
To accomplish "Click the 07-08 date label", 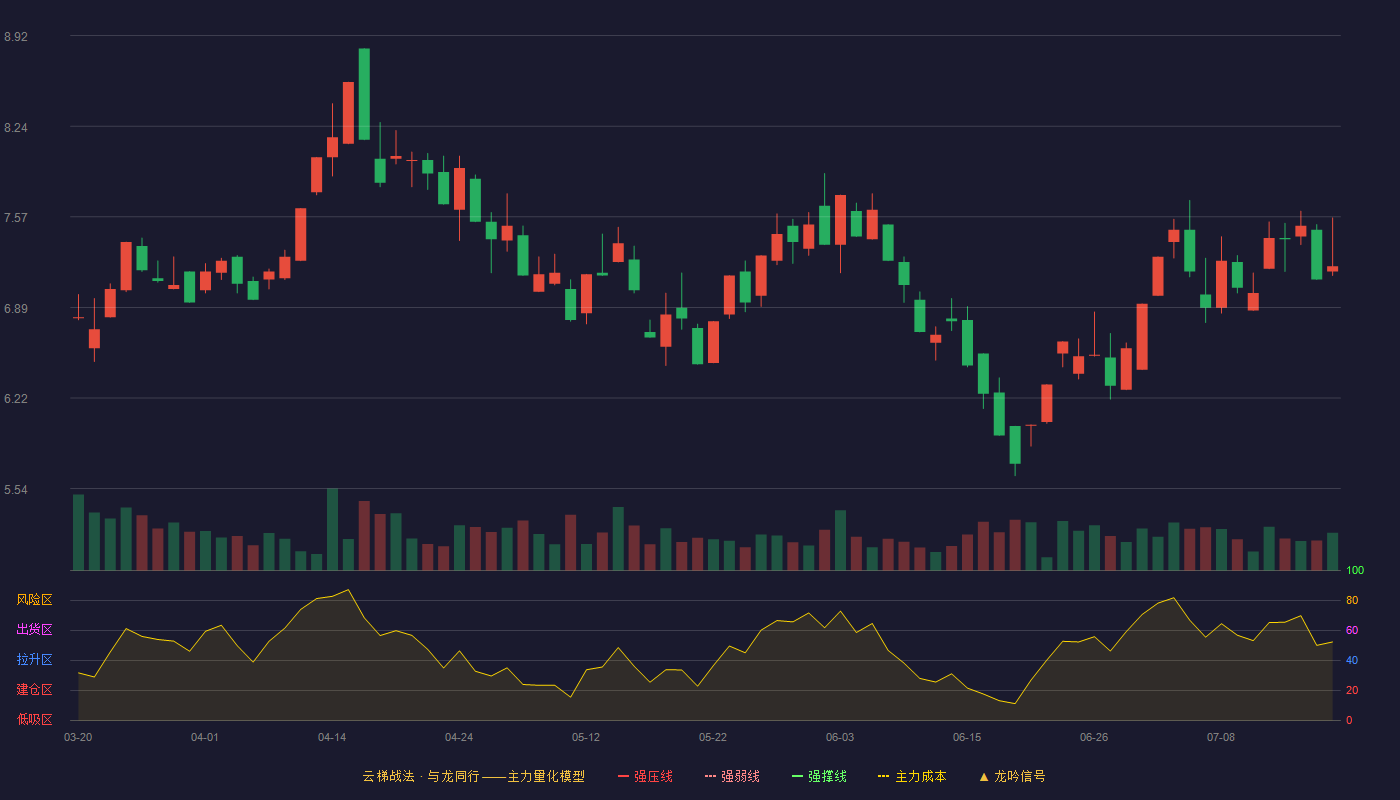I will coord(1221,737).
